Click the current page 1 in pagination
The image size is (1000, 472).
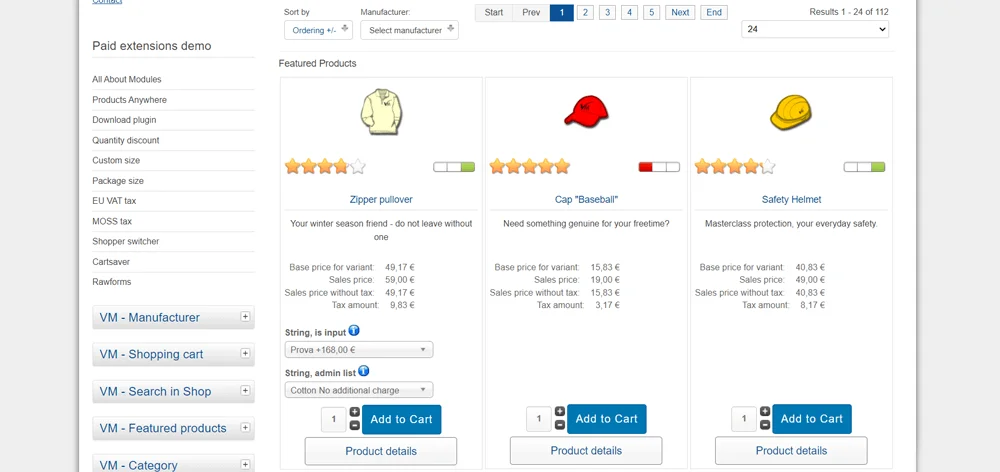(562, 12)
